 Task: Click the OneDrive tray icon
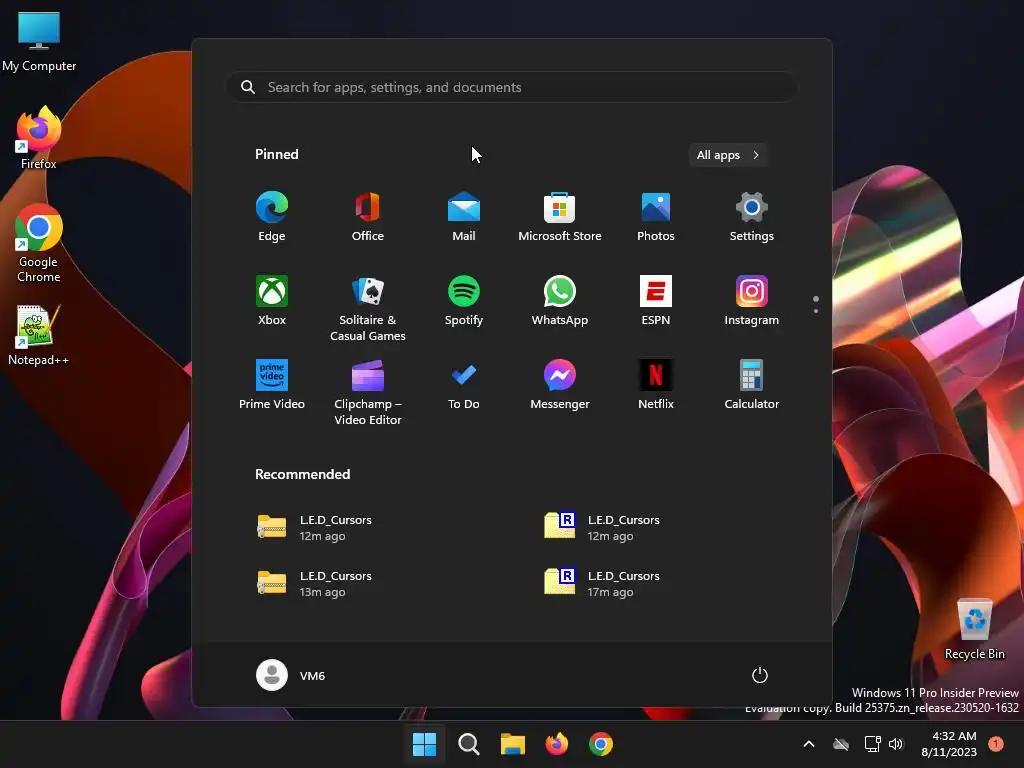click(x=841, y=744)
